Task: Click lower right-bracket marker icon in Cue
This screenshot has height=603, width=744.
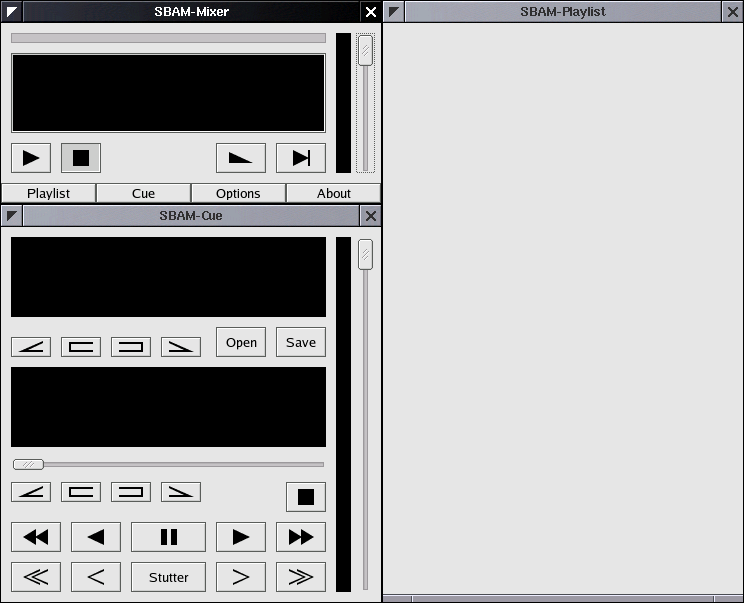Action: click(x=131, y=492)
